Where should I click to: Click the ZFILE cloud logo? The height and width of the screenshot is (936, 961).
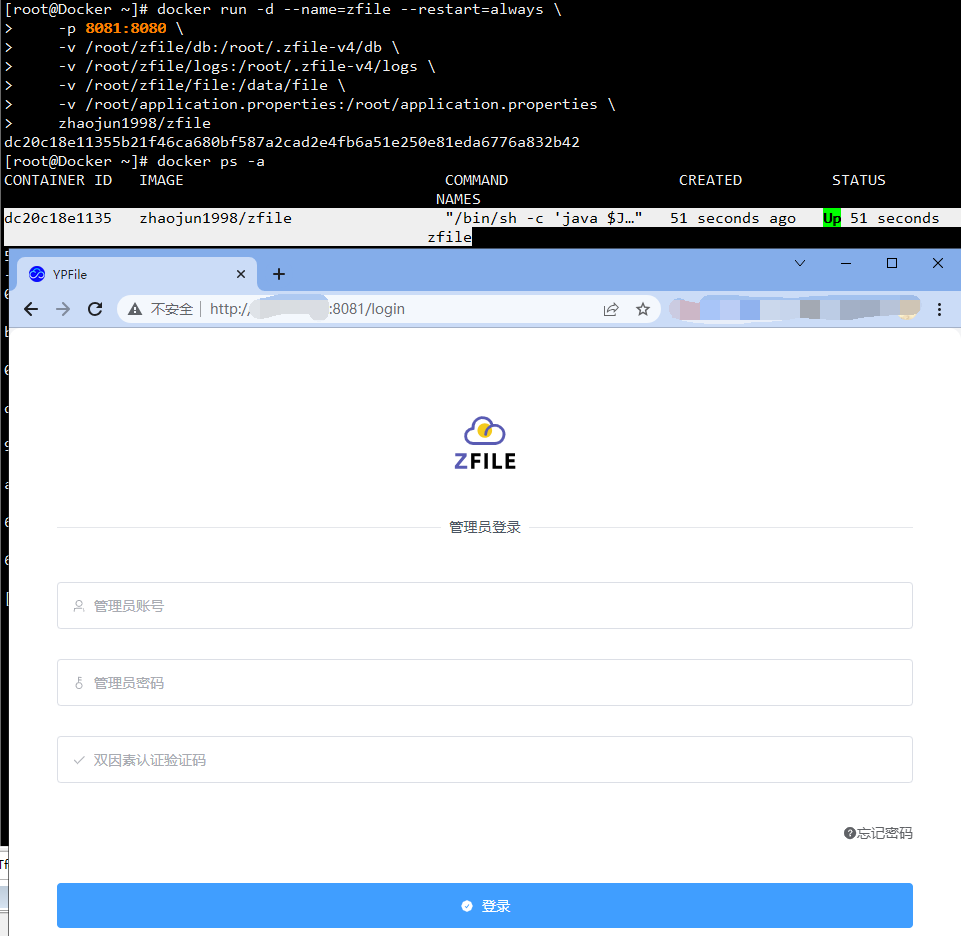click(x=485, y=443)
